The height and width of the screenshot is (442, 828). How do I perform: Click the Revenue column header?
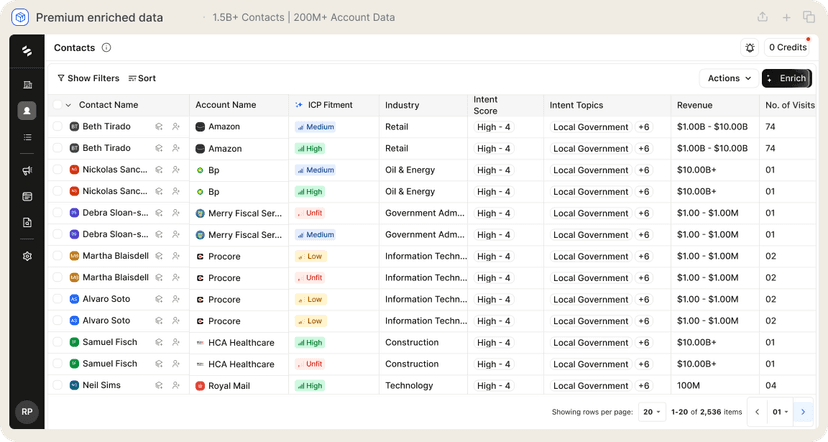(x=694, y=105)
